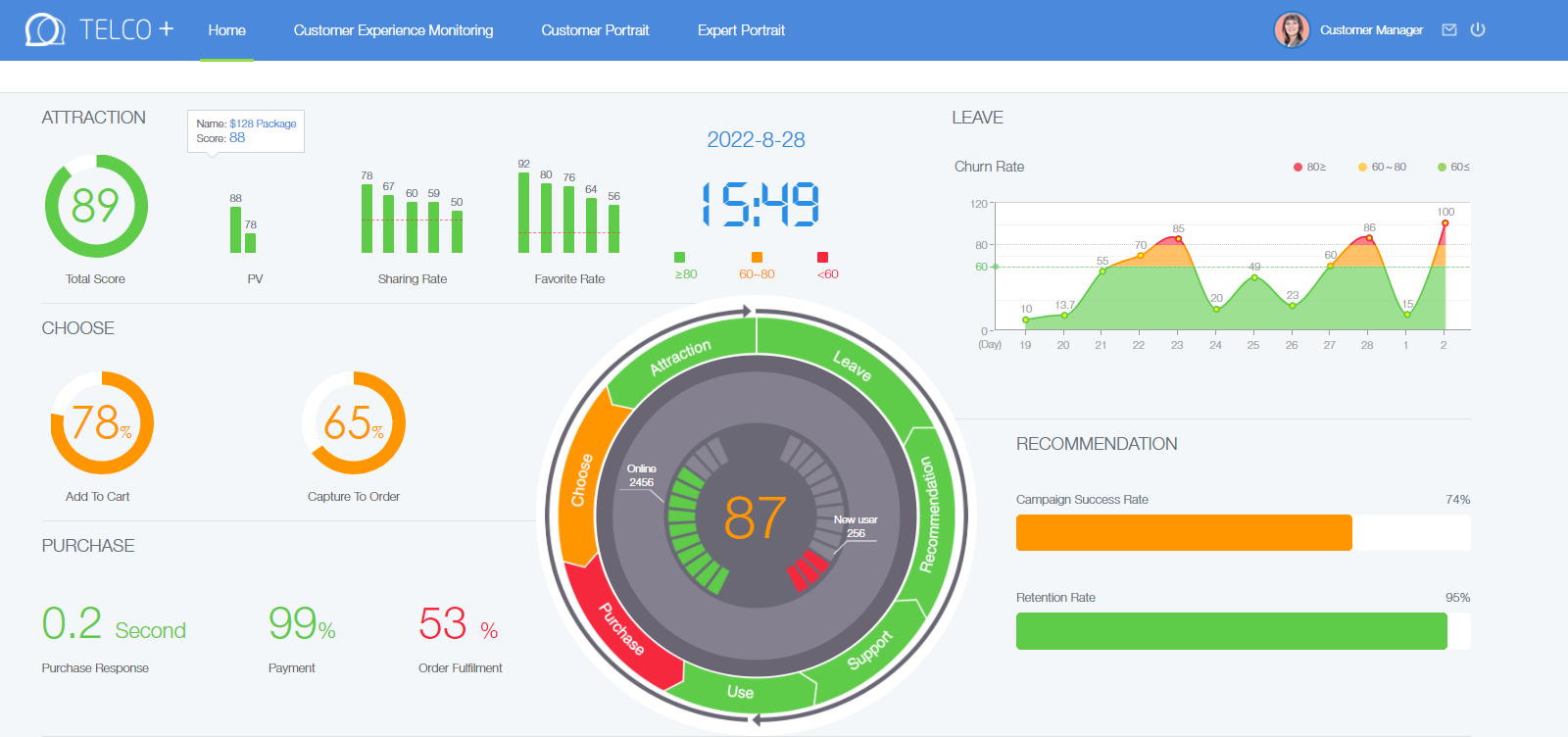Open the mail envelope icon
The image size is (1568, 737).
click(1449, 30)
